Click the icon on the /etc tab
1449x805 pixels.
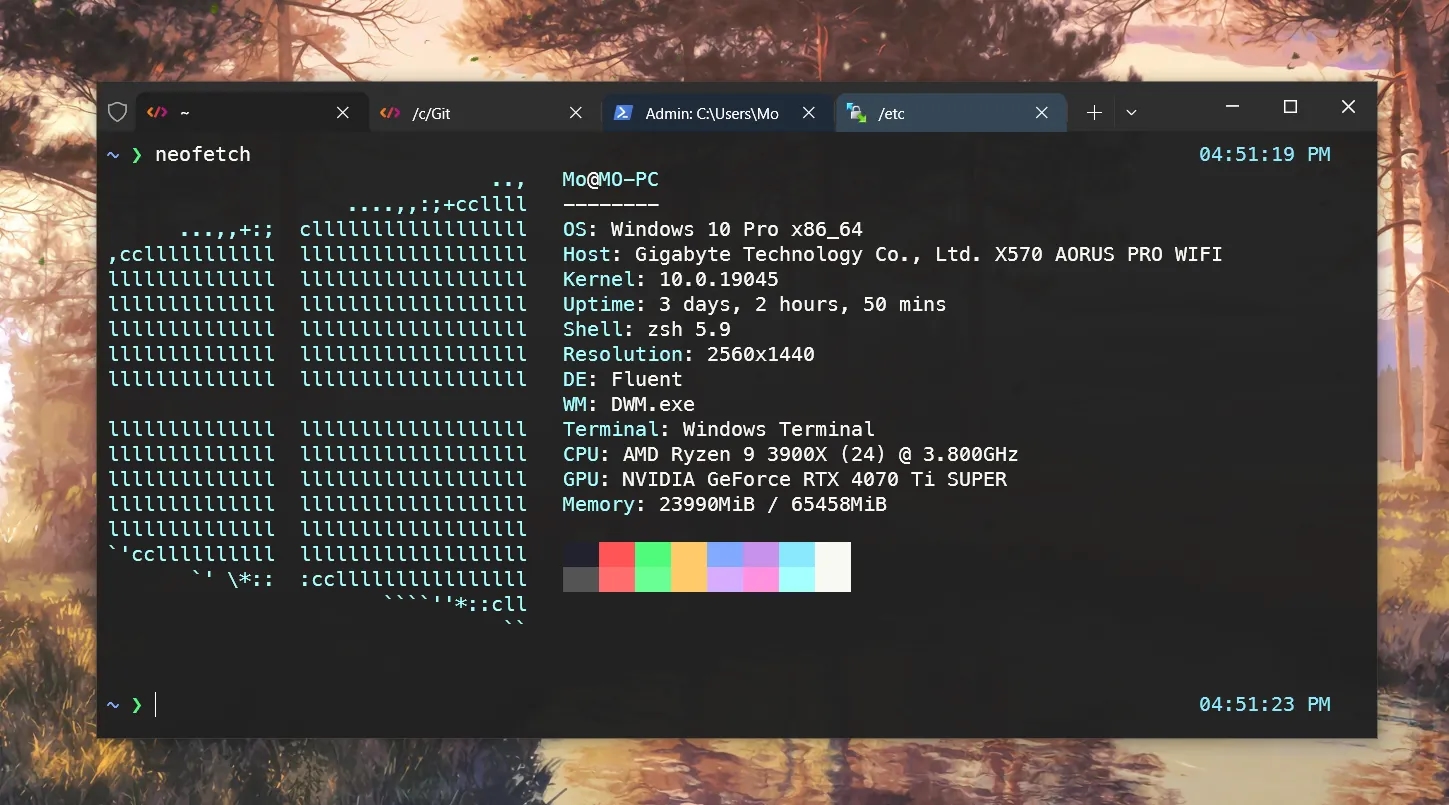coord(856,113)
